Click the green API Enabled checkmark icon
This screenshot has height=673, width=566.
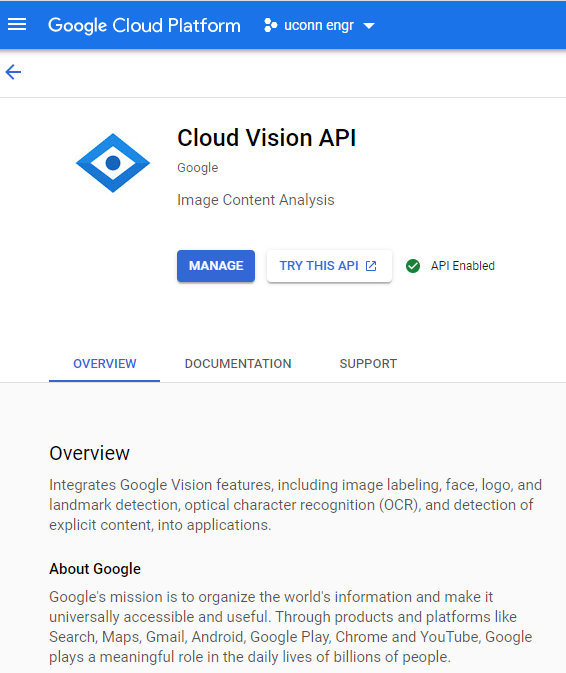click(x=413, y=266)
